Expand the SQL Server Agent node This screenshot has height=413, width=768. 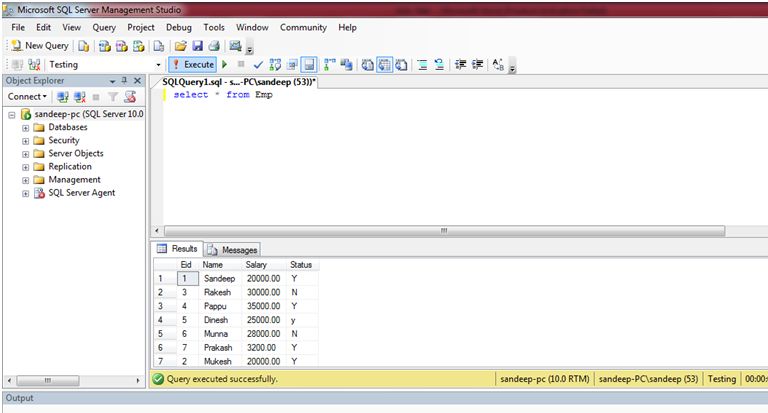click(x=25, y=194)
